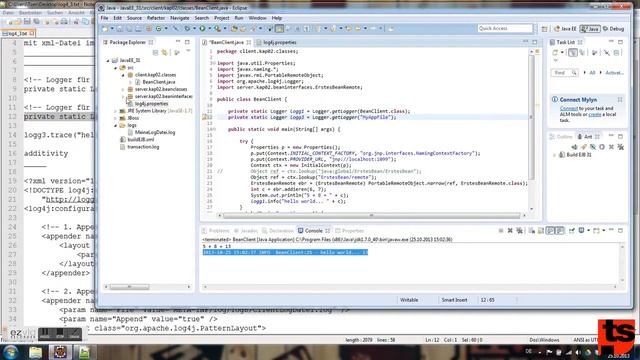Open Windows Explorer from the taskbar
The image size is (640, 360).
[35, 352]
